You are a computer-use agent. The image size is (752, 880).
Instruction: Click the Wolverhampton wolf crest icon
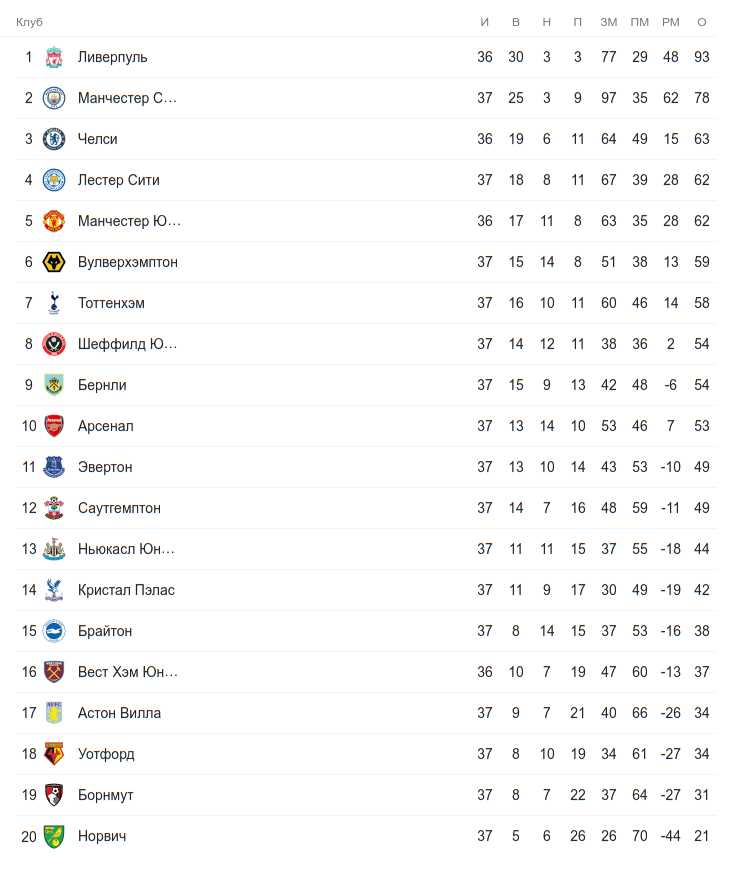coord(54,262)
